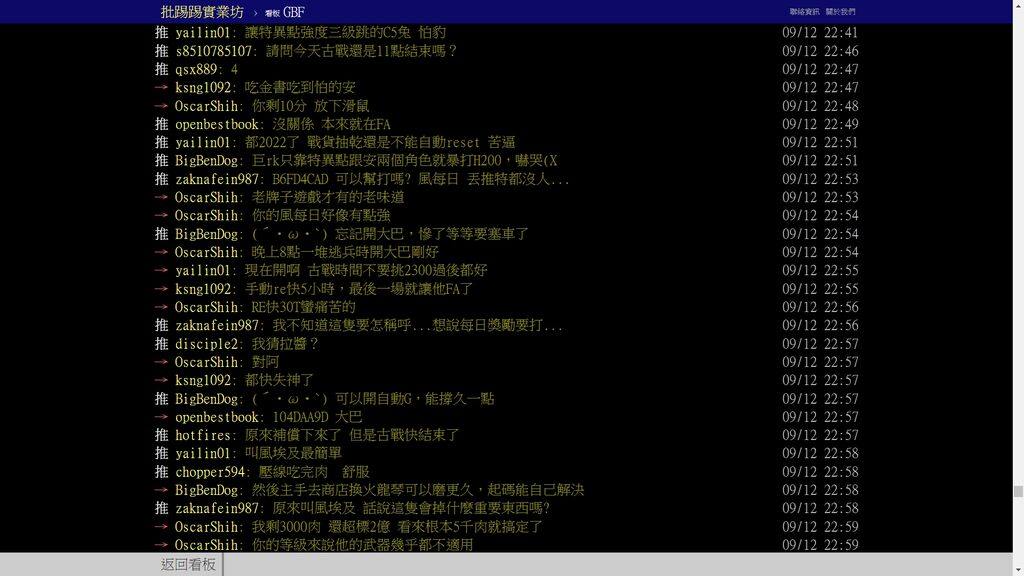
Task: Click comment '你剩10分 放下滑鼠'
Action: (x=310, y=106)
